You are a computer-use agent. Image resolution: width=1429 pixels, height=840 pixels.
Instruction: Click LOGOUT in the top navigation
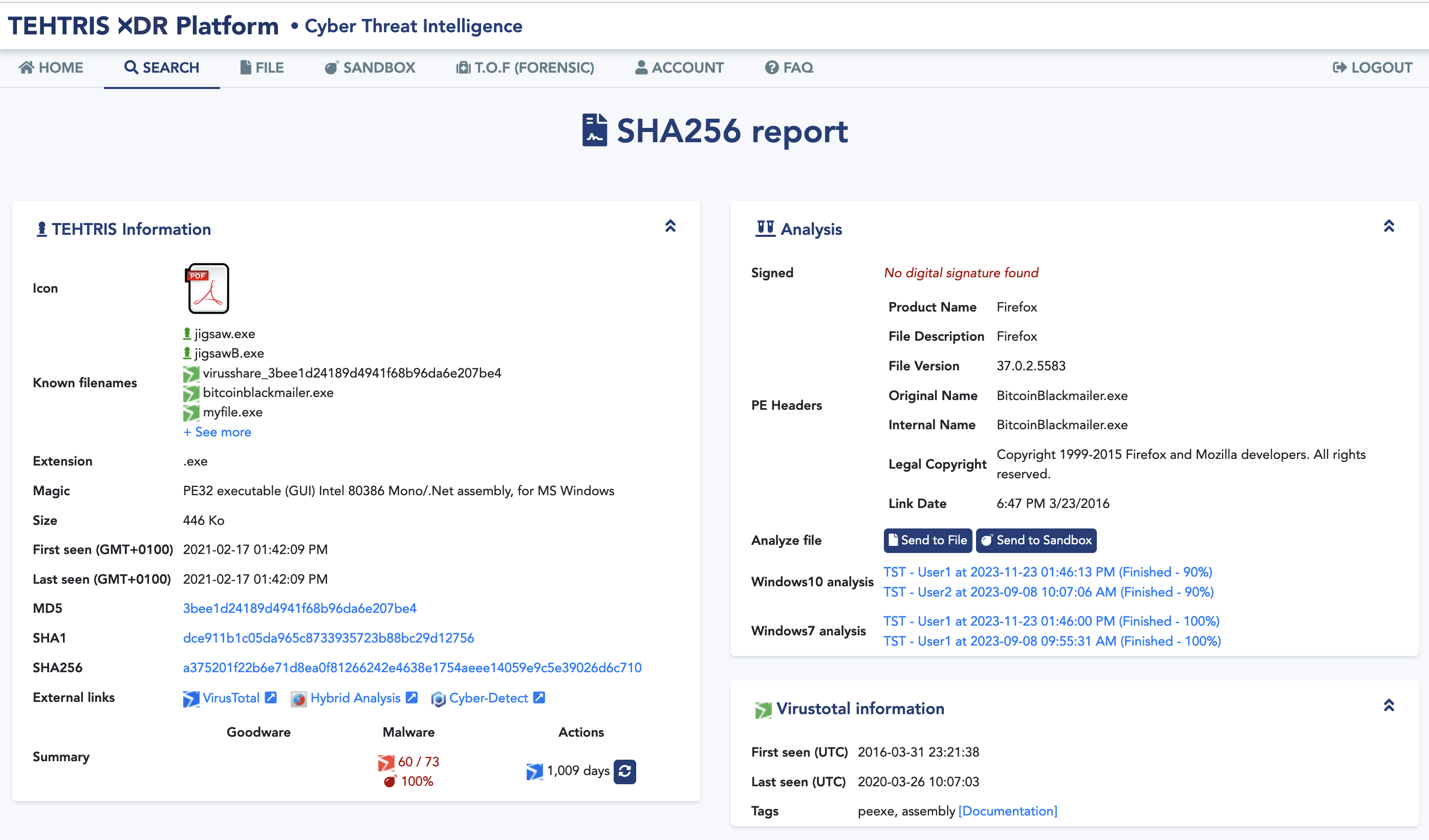click(1372, 68)
